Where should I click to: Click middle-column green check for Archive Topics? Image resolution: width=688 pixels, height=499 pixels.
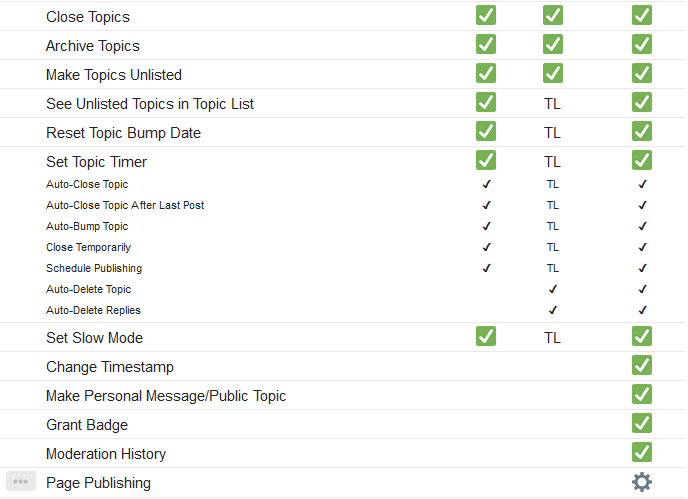coord(553,45)
